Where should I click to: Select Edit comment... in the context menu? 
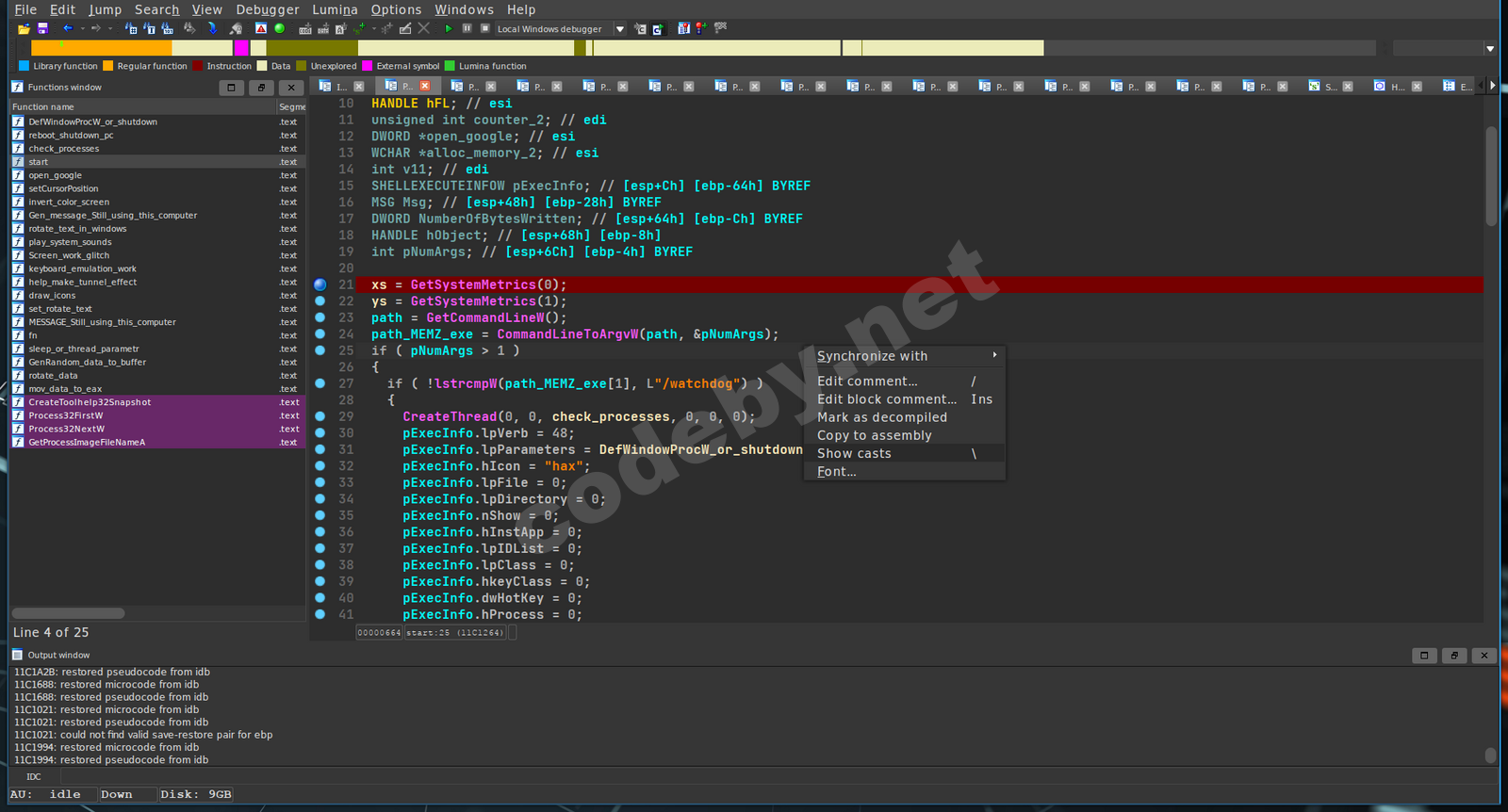(x=905, y=382)
